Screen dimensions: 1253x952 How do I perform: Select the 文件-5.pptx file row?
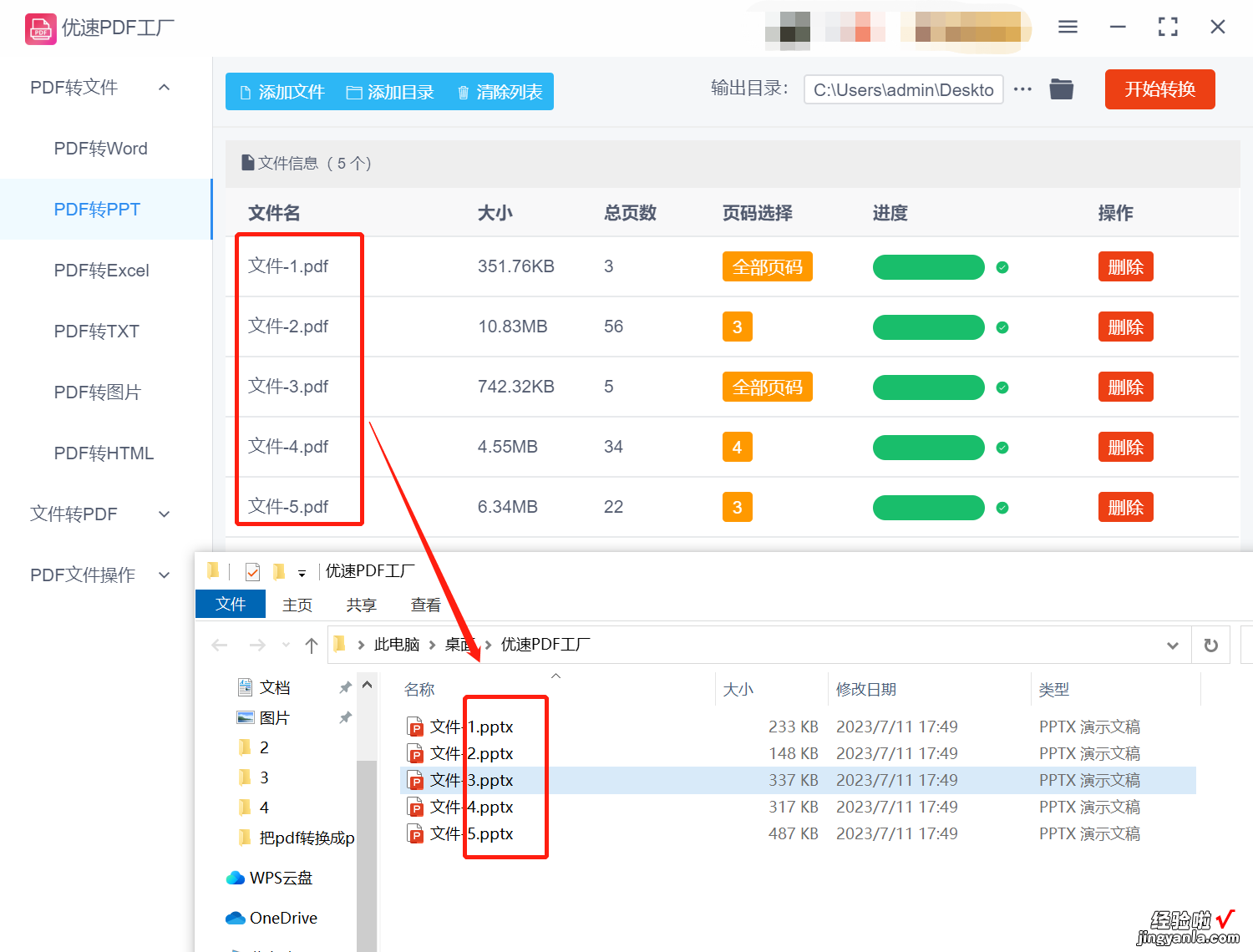tap(799, 833)
